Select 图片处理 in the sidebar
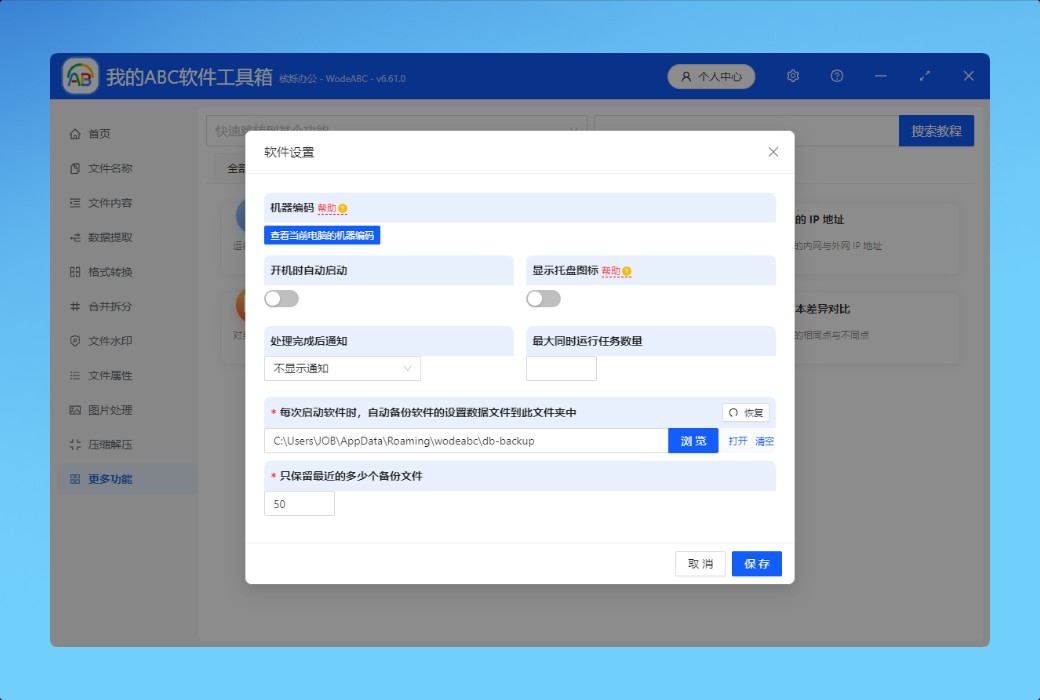Image resolution: width=1040 pixels, height=700 pixels. (109, 410)
